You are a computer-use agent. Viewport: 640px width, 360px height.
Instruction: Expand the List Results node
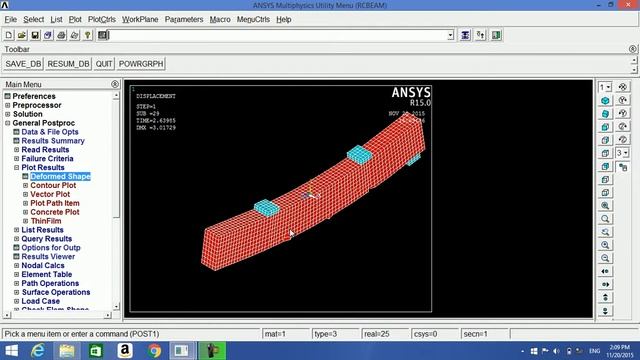click(16, 230)
